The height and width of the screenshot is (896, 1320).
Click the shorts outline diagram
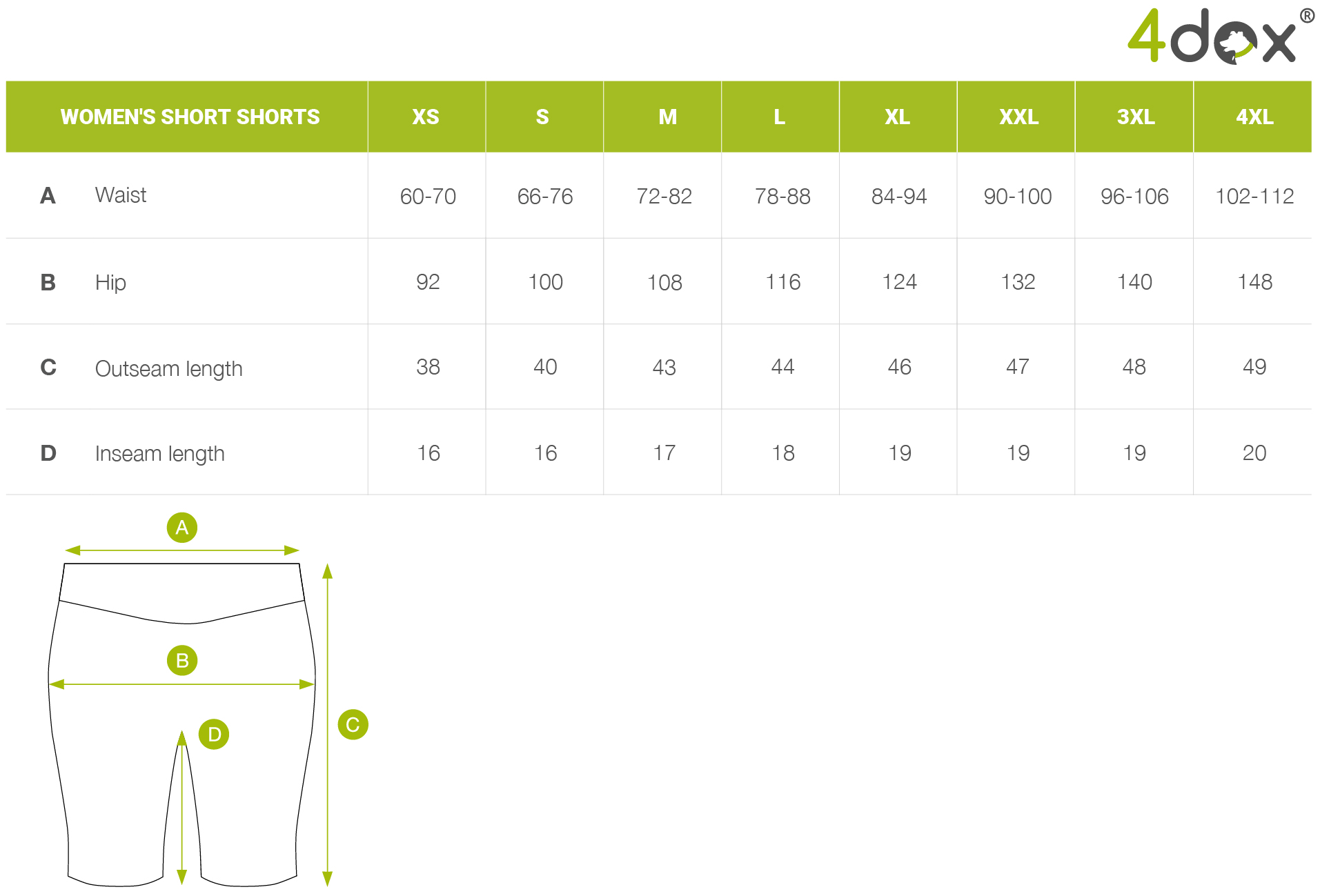(182, 724)
